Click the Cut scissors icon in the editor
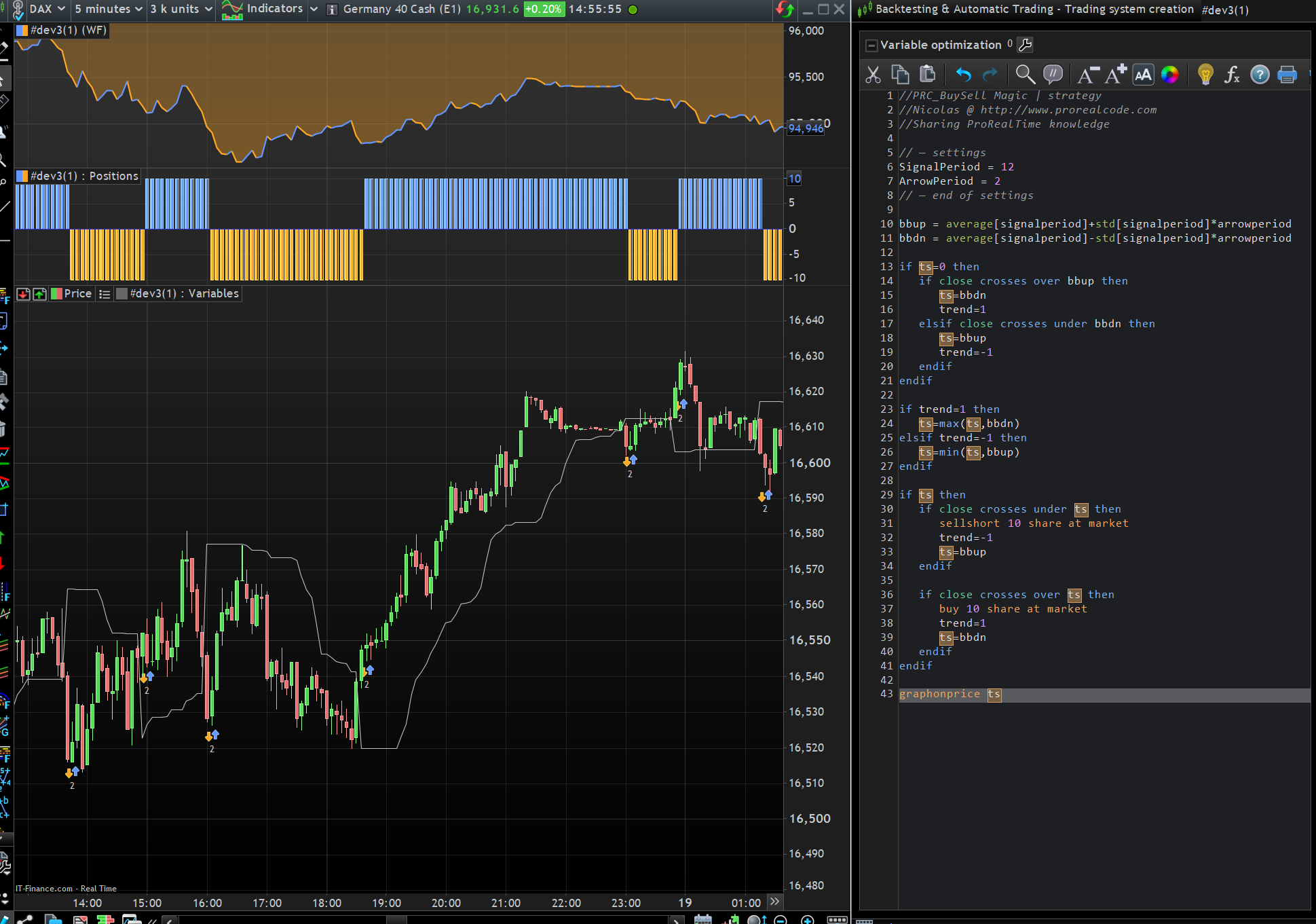 873,75
